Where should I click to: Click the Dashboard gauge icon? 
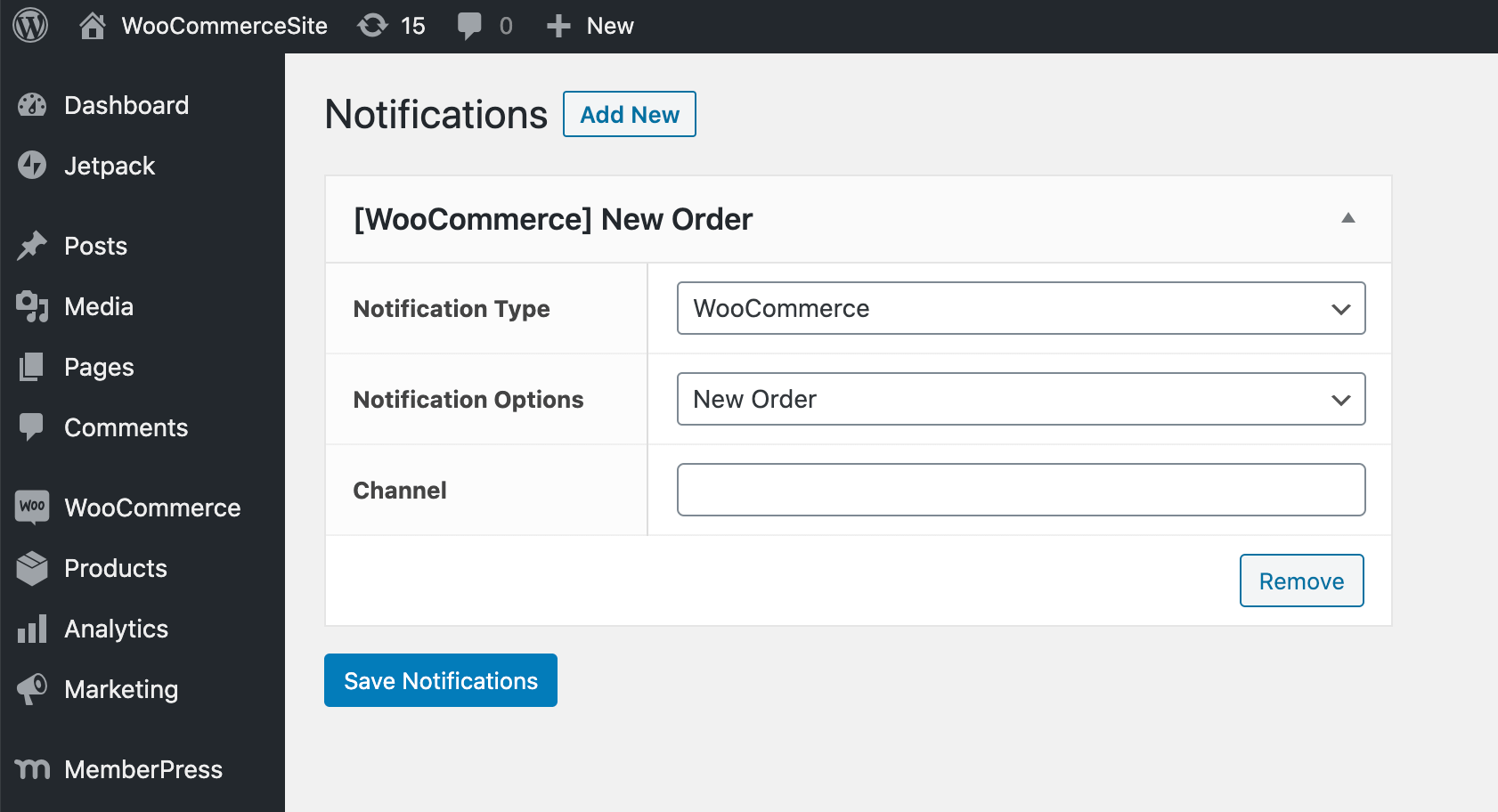32,105
